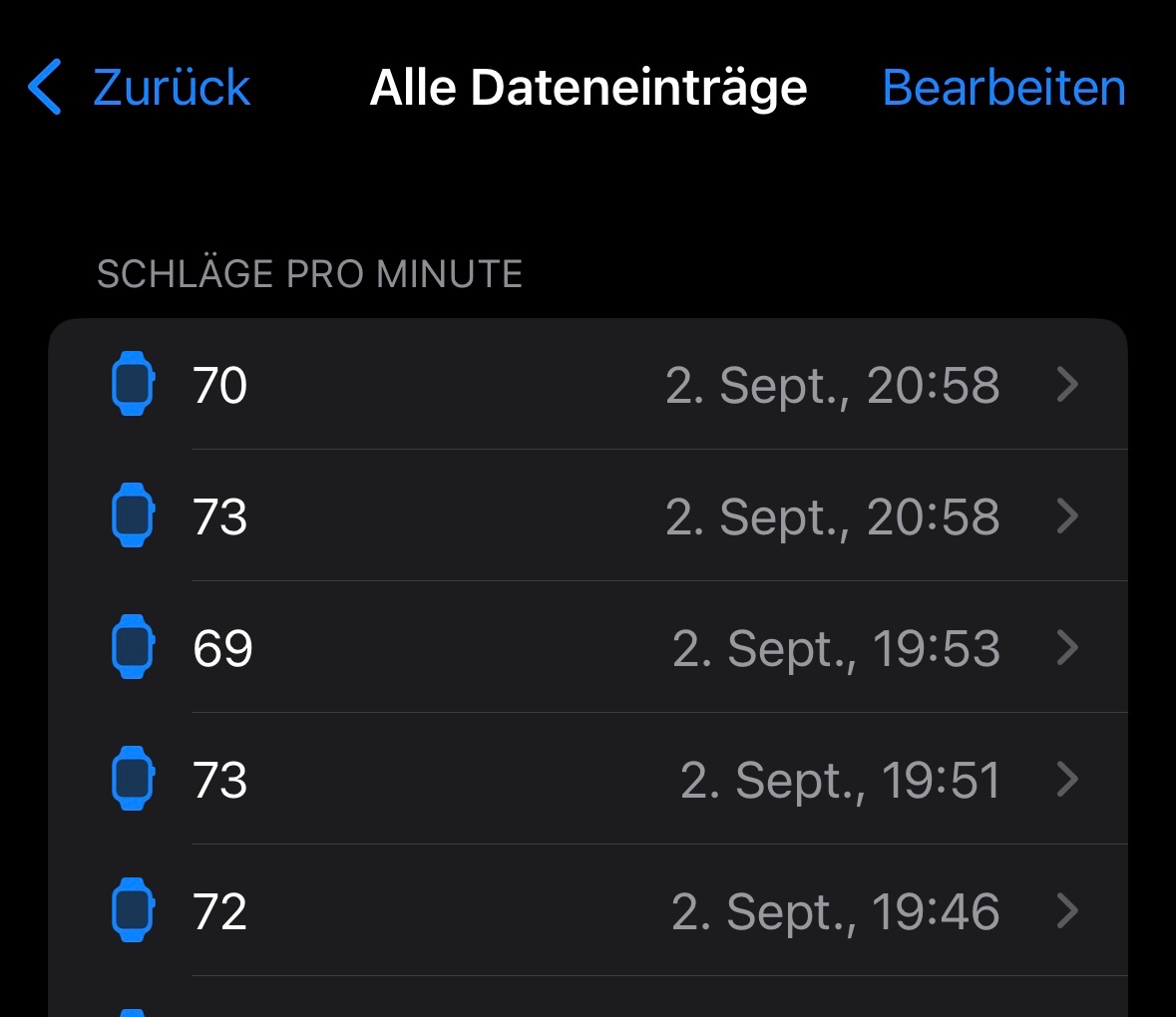The width and height of the screenshot is (1176, 1017).
Task: Tap the timestamp 2. Sept., 19:46
Action: pos(836,911)
